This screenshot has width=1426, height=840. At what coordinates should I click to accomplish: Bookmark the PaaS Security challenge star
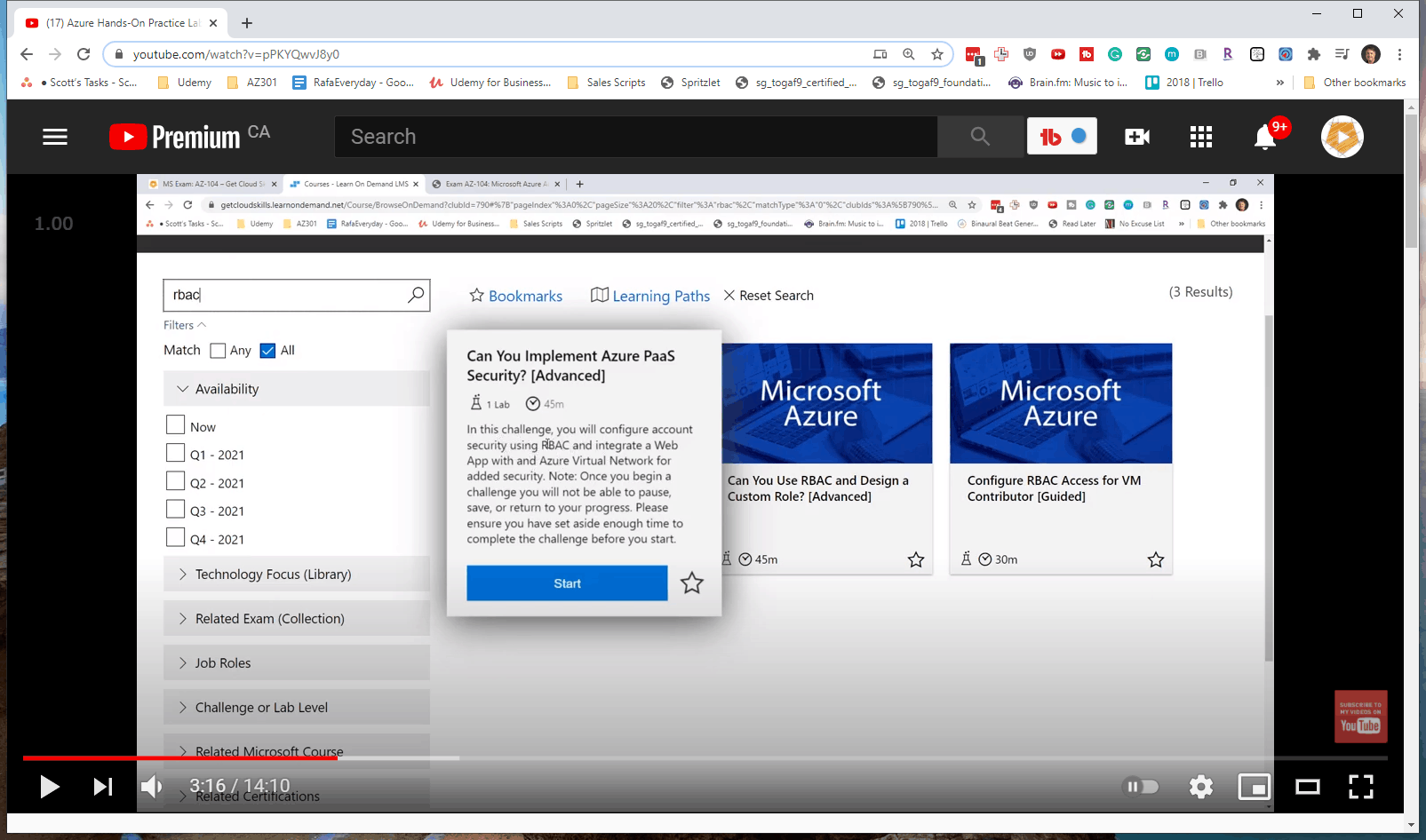click(692, 583)
